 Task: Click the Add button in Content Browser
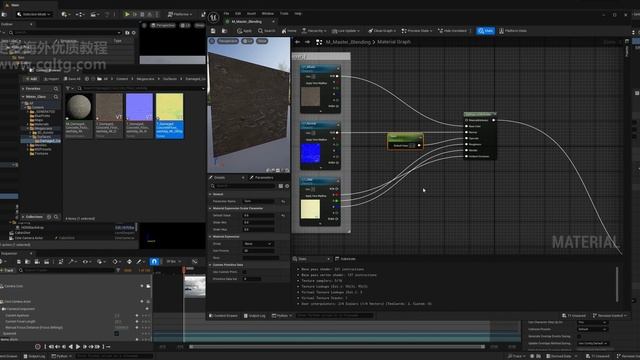click(x=31, y=78)
